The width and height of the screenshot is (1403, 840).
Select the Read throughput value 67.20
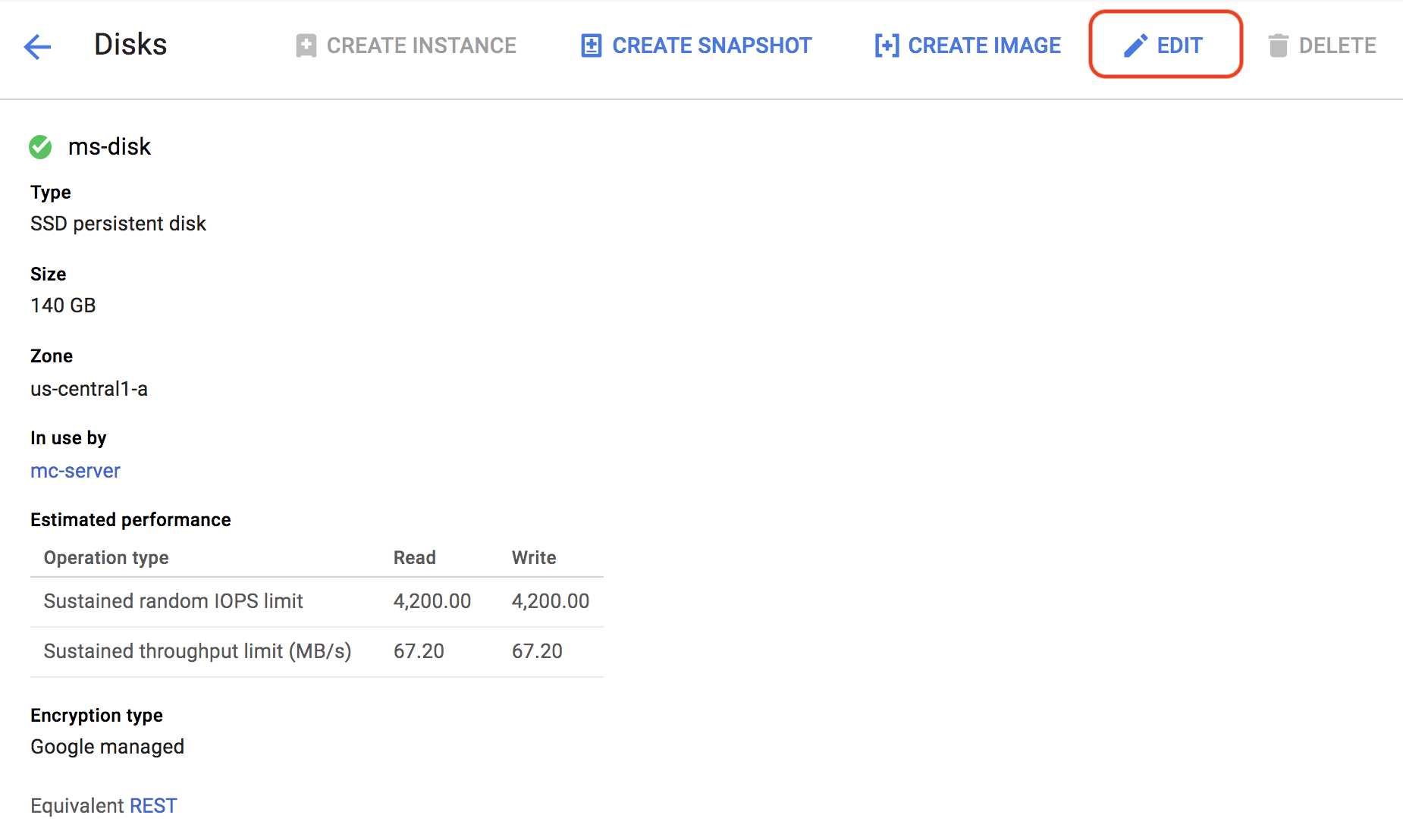pyautogui.click(x=419, y=651)
